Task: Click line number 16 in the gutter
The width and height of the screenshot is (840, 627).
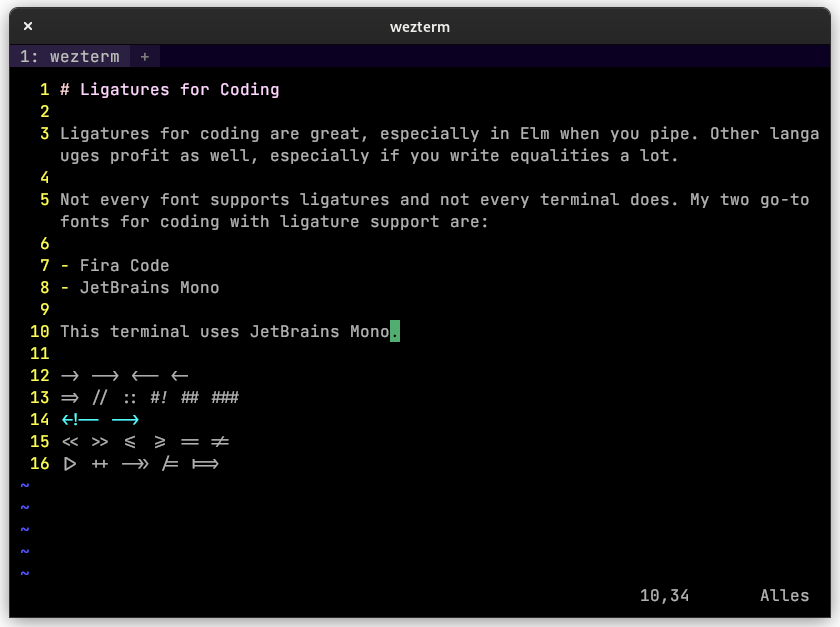Action: 40,464
